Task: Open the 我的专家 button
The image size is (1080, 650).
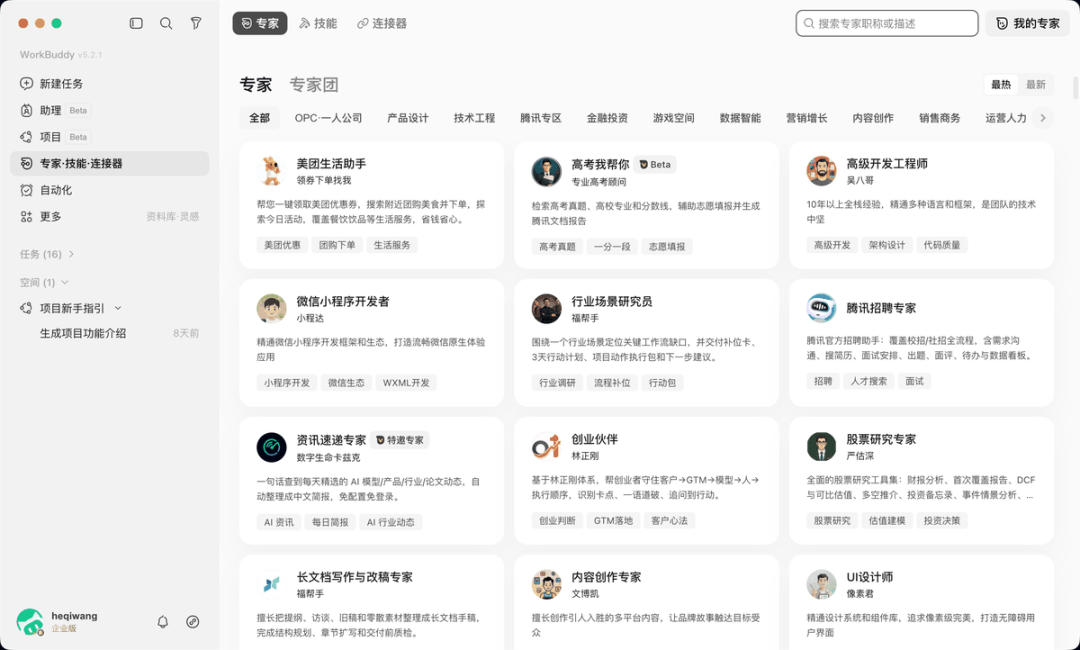Action: (1027, 23)
